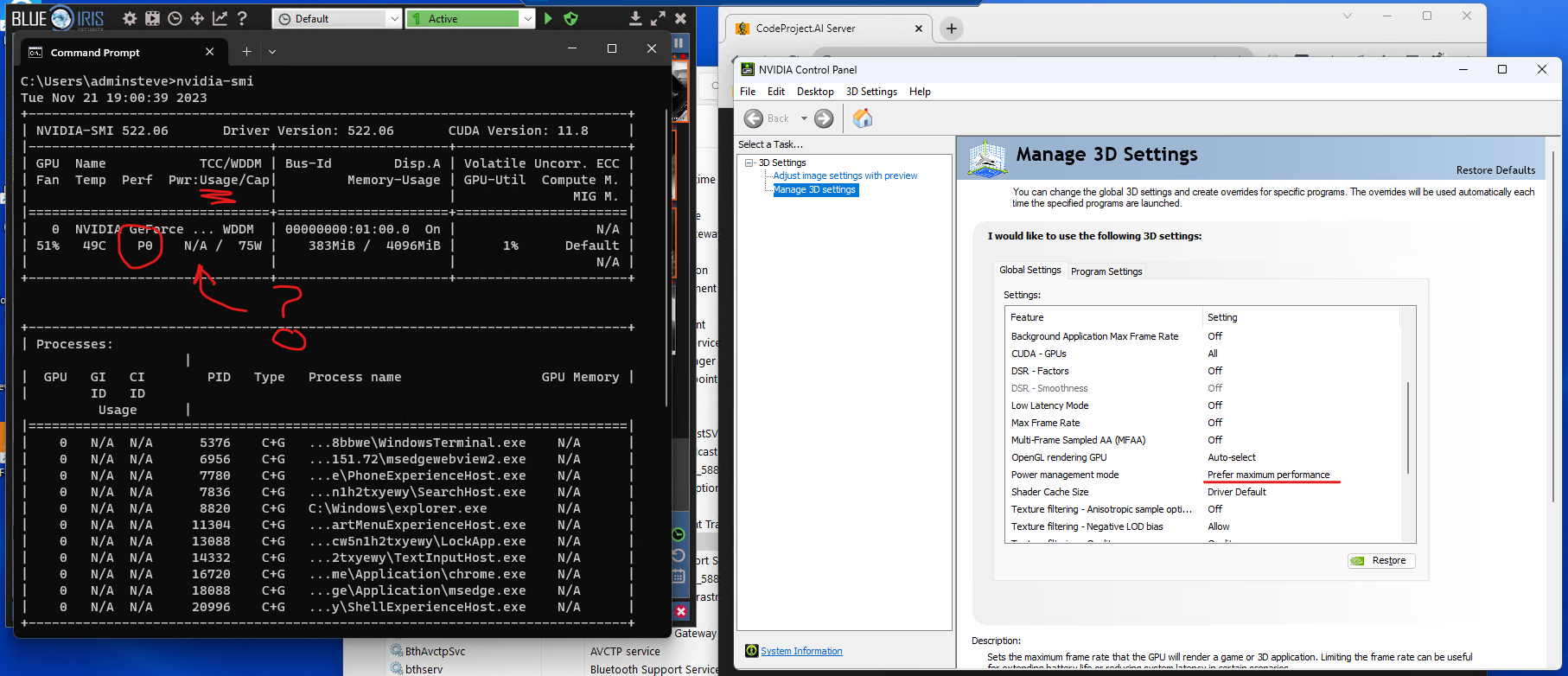Click Blue Iris pause icon beside terminal
1568x676 pixels.
click(x=679, y=42)
